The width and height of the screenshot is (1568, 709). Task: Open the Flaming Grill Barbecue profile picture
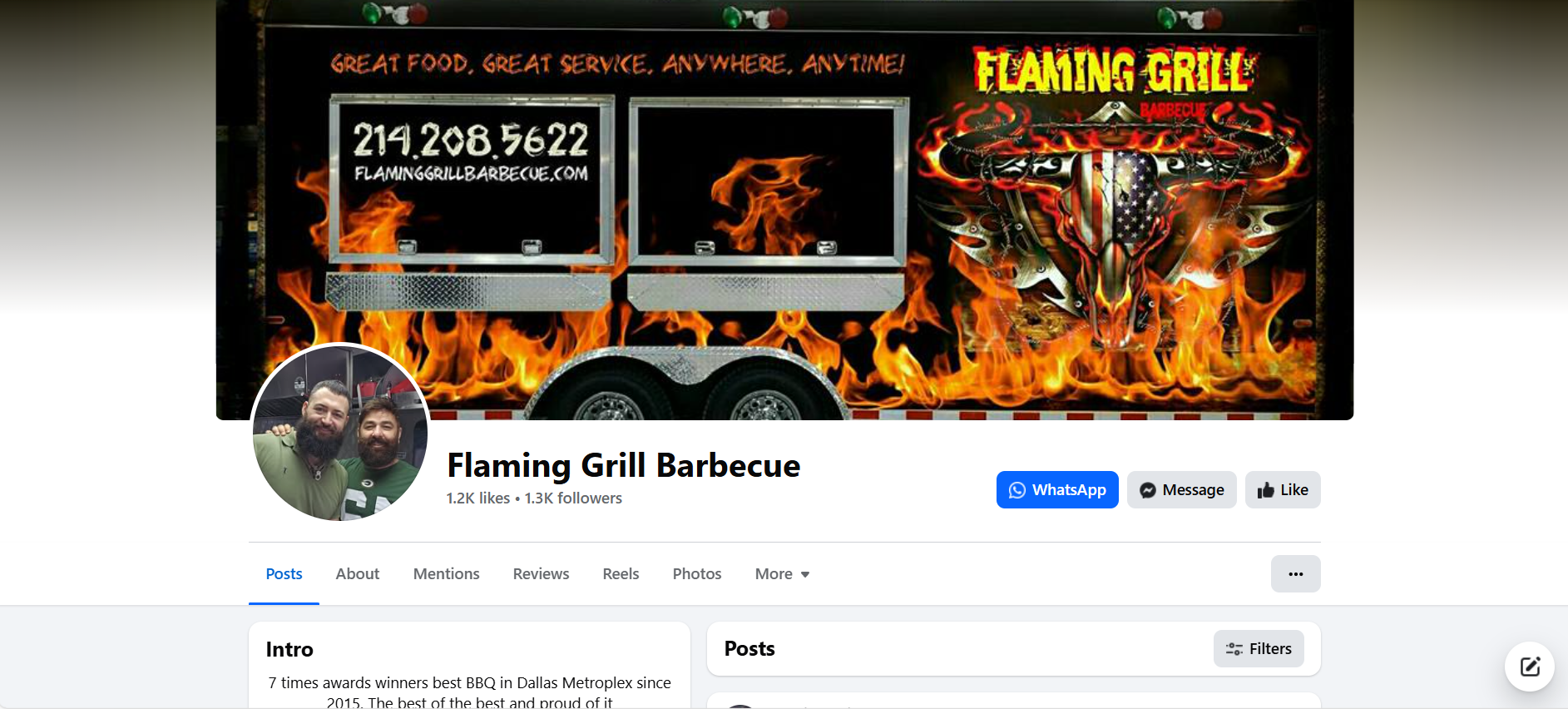[x=340, y=433]
